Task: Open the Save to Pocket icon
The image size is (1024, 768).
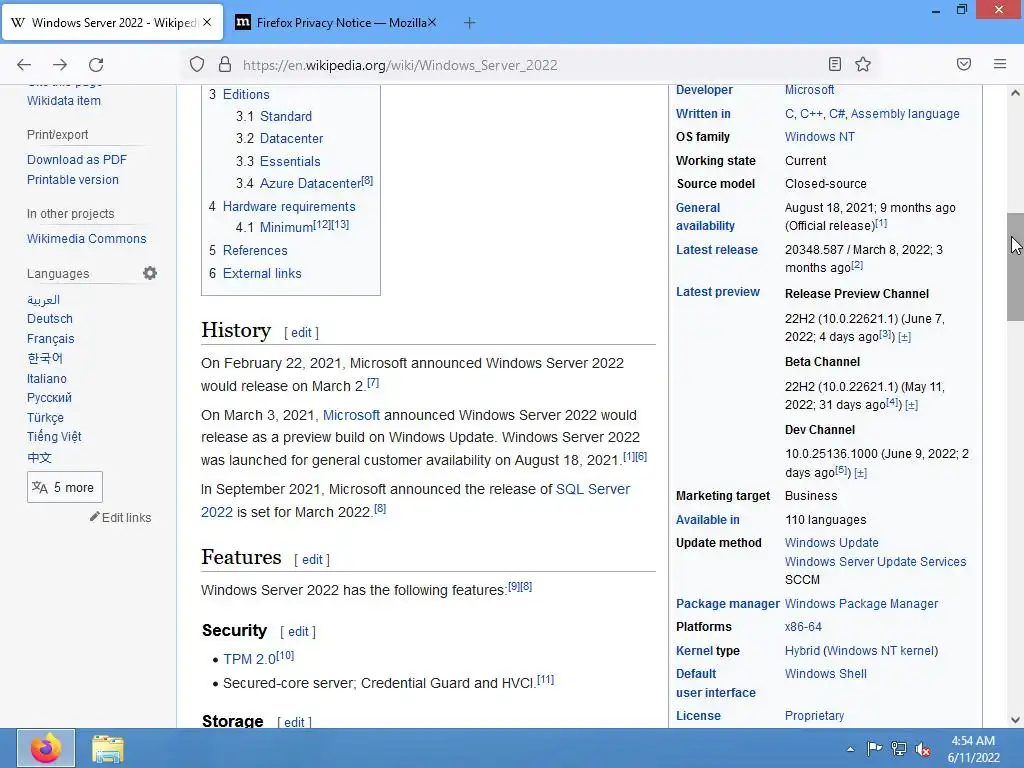Action: tap(964, 64)
